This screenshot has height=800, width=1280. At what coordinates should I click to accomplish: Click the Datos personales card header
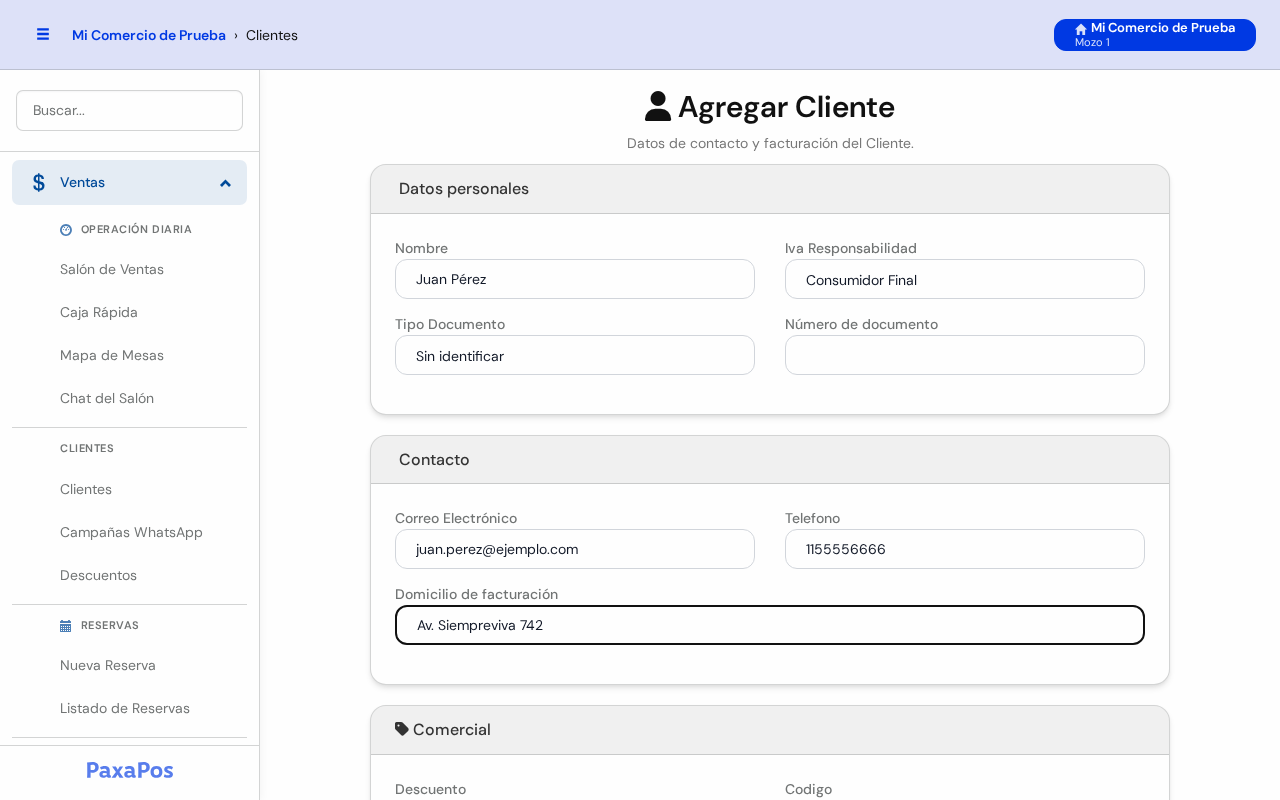(x=770, y=189)
